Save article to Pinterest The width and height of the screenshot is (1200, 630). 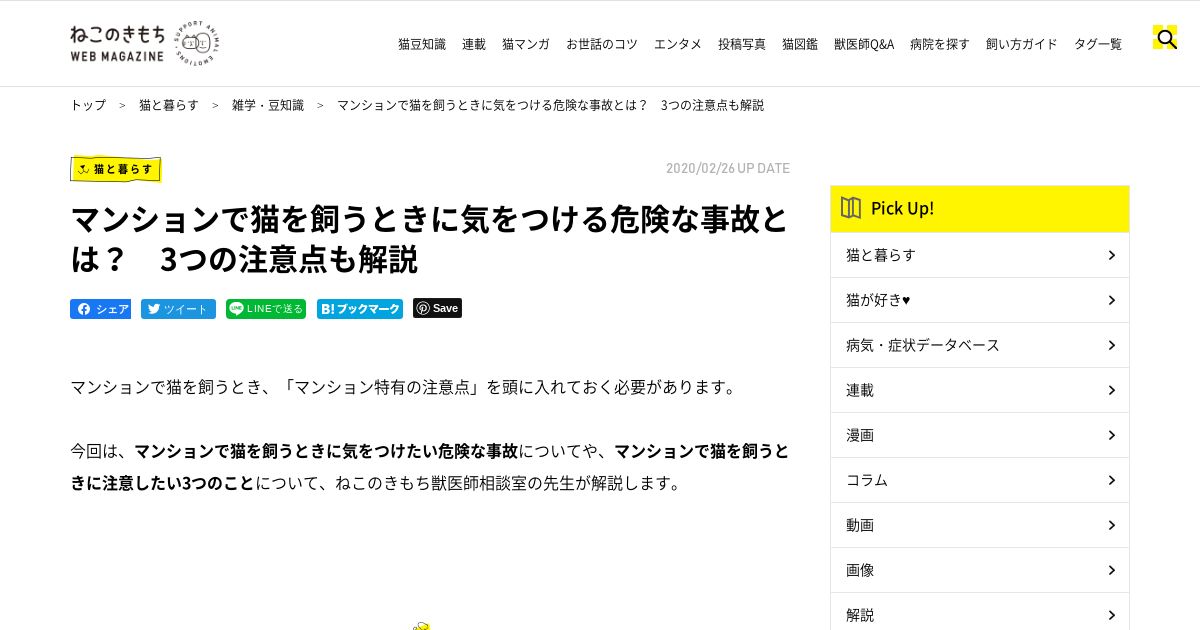[437, 308]
